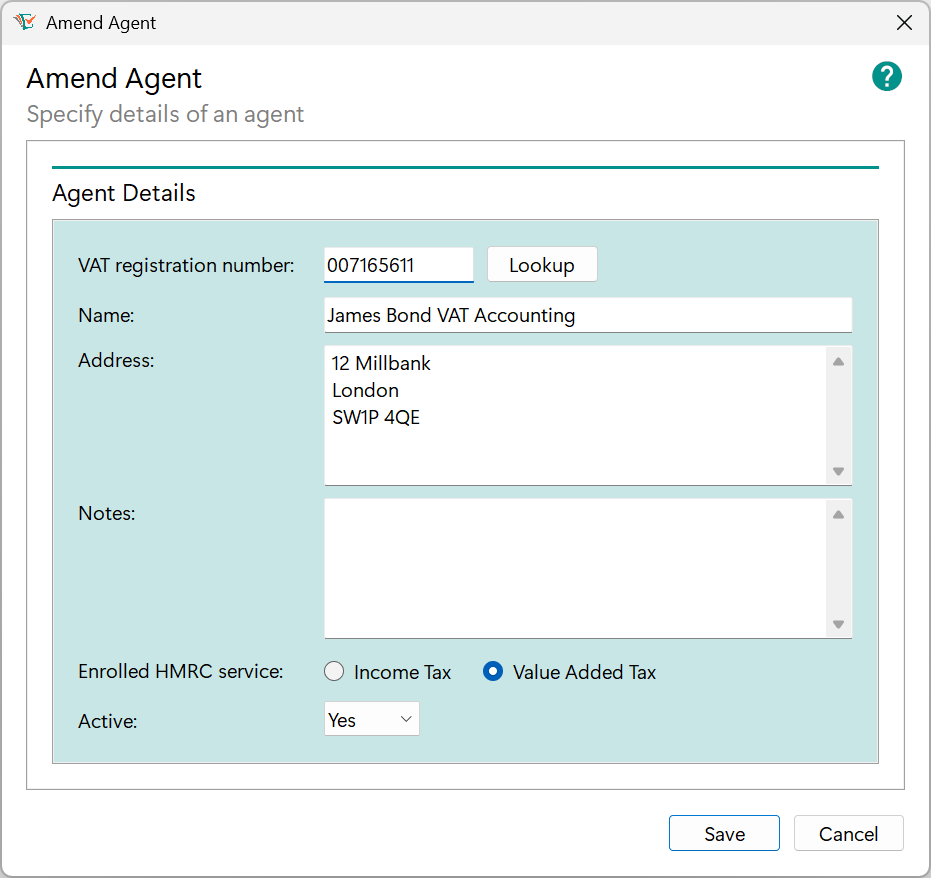Open the Active dropdown showing Yes
The height and width of the screenshot is (878, 931).
click(x=371, y=718)
